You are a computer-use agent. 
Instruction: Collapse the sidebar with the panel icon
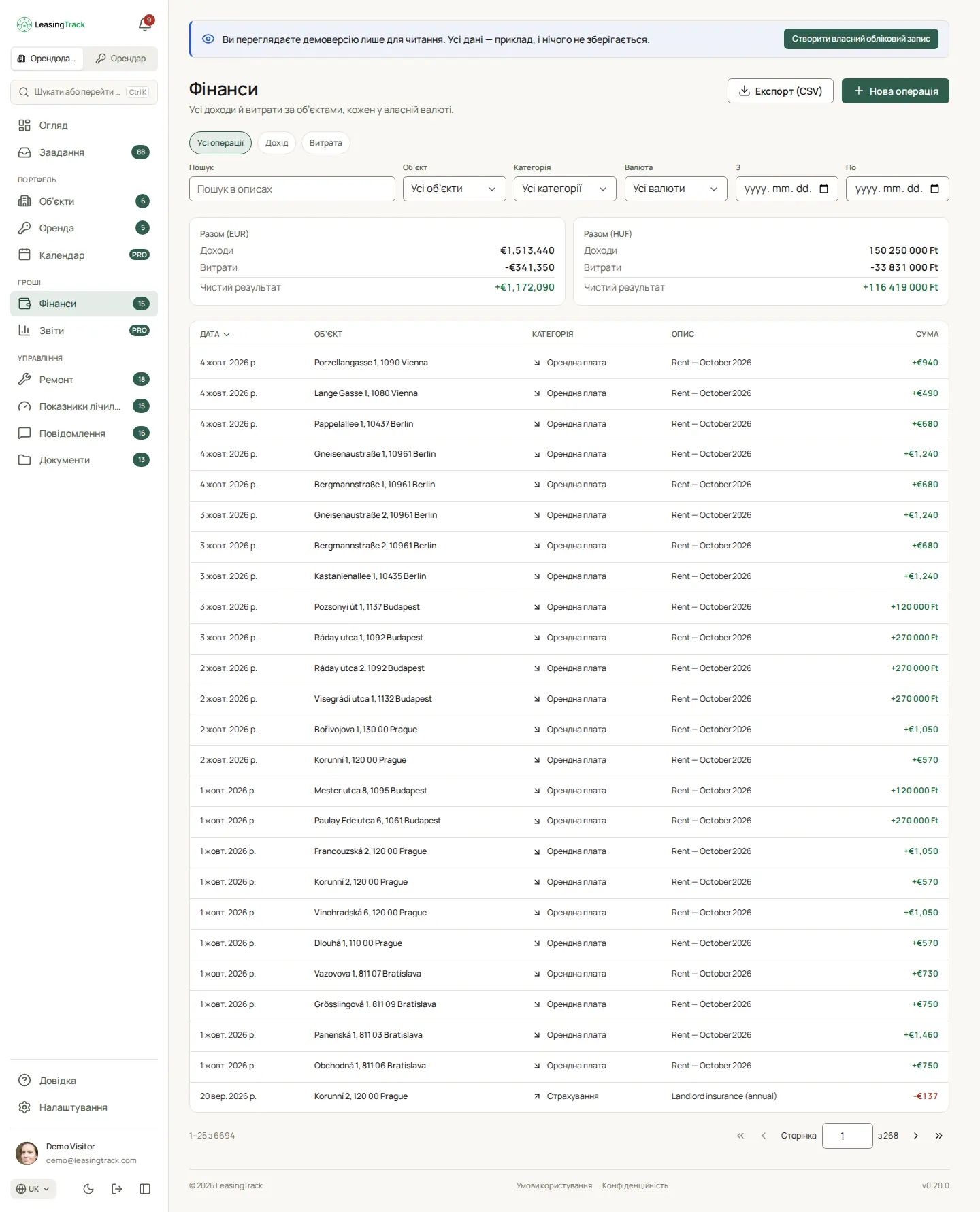145,1189
